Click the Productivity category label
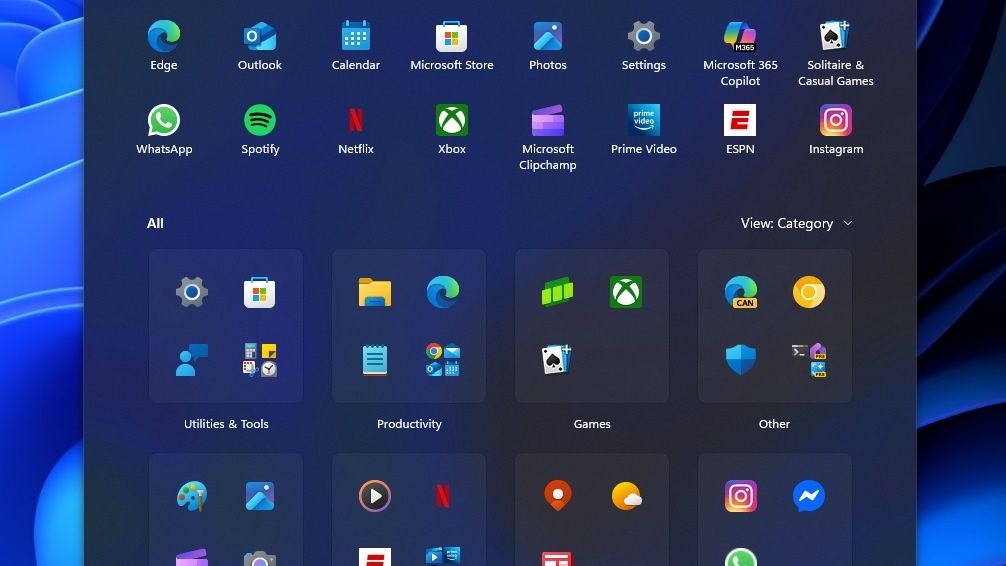The width and height of the screenshot is (1006, 566). pos(409,424)
